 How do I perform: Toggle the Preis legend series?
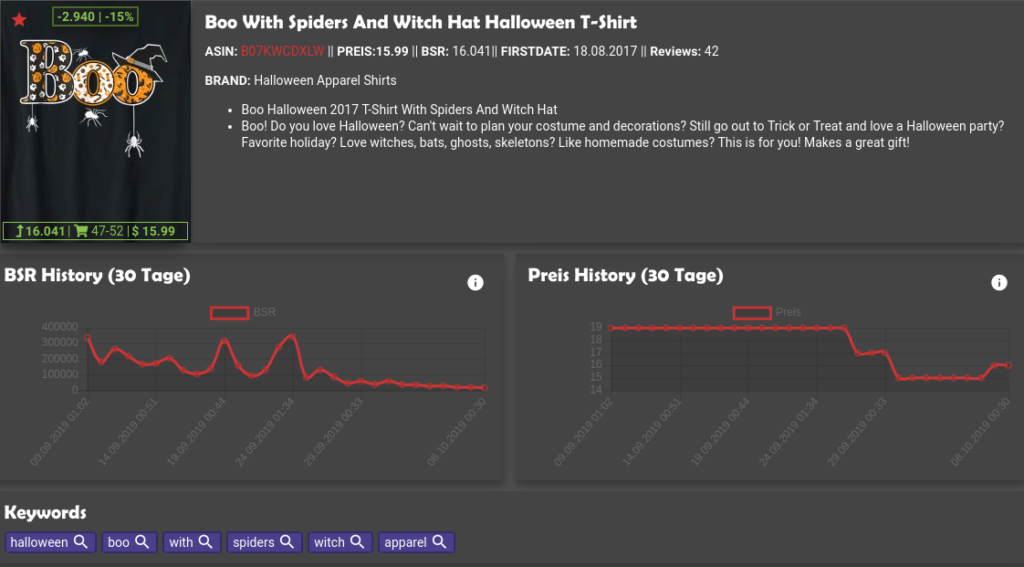[767, 312]
